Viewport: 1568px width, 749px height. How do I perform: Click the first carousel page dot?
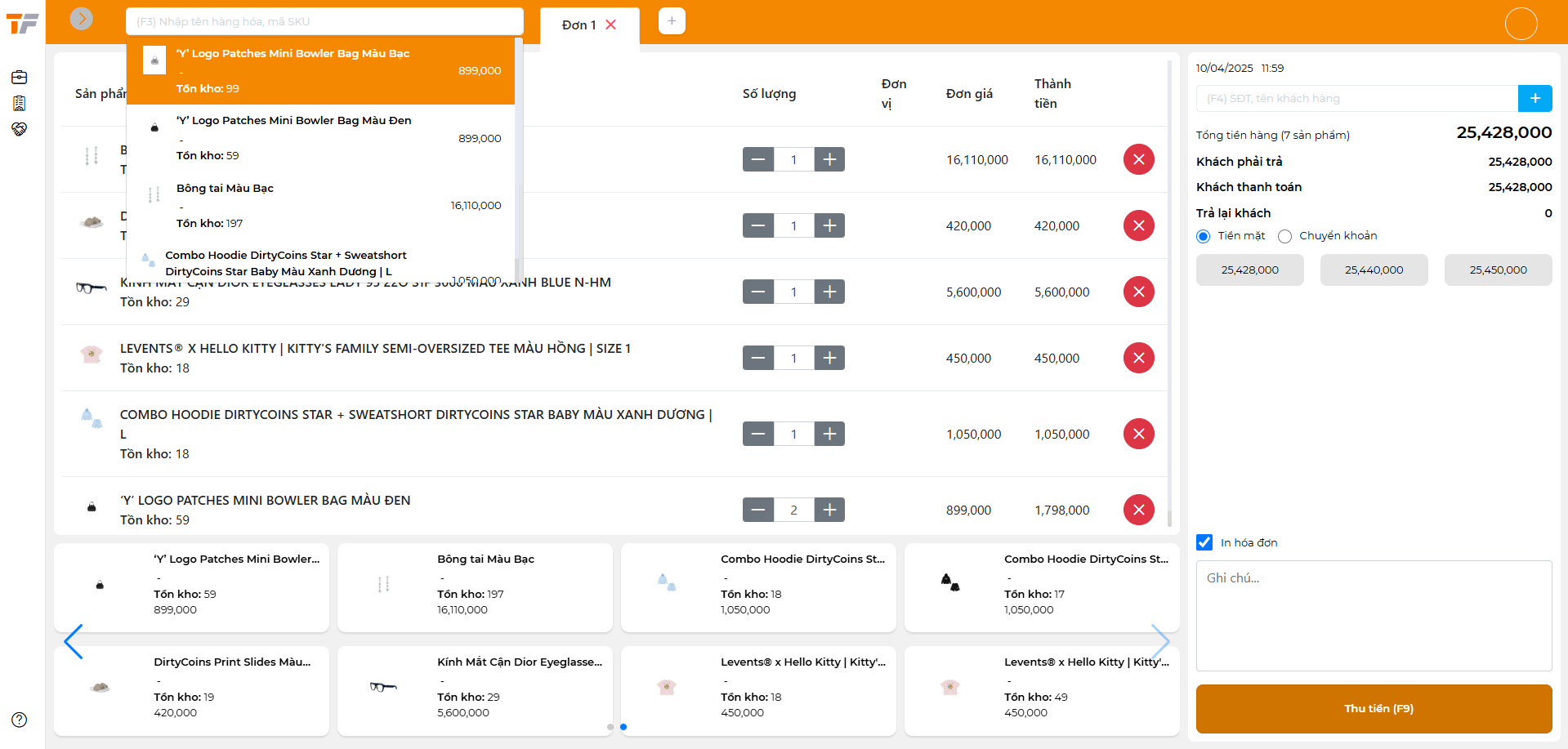[x=610, y=727]
